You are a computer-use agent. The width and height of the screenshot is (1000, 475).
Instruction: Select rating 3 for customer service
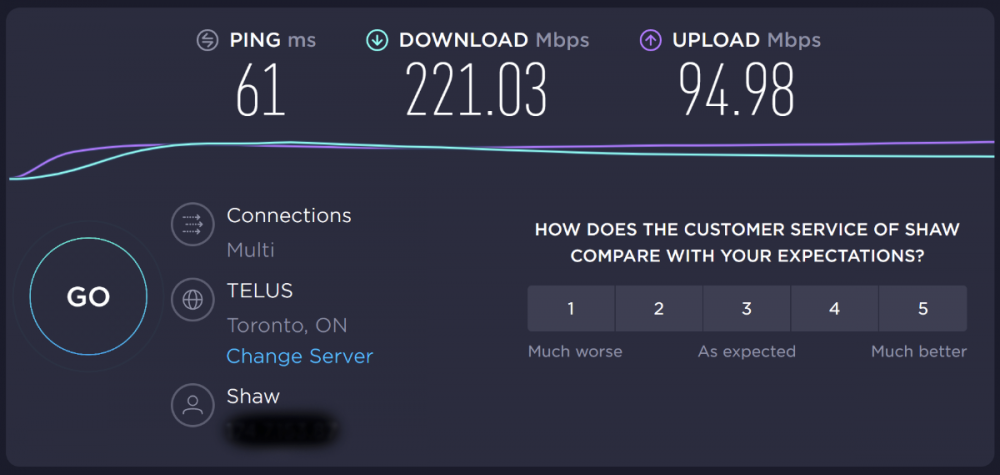pos(747,308)
